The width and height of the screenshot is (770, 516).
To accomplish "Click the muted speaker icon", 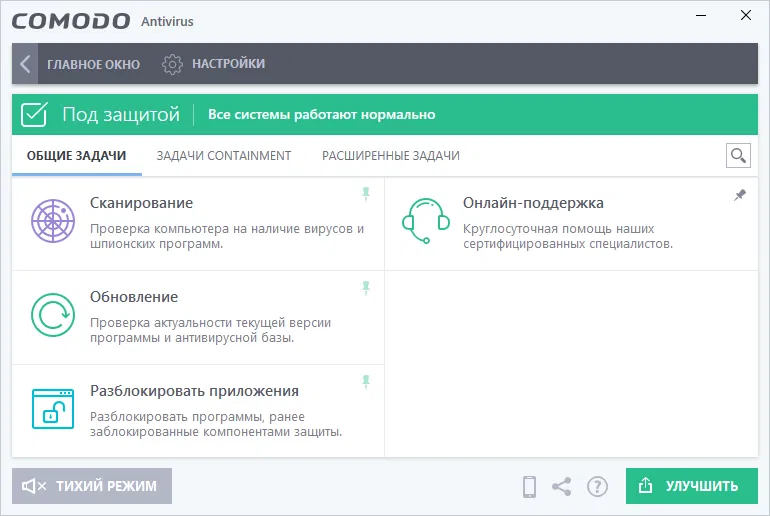I will [34, 486].
